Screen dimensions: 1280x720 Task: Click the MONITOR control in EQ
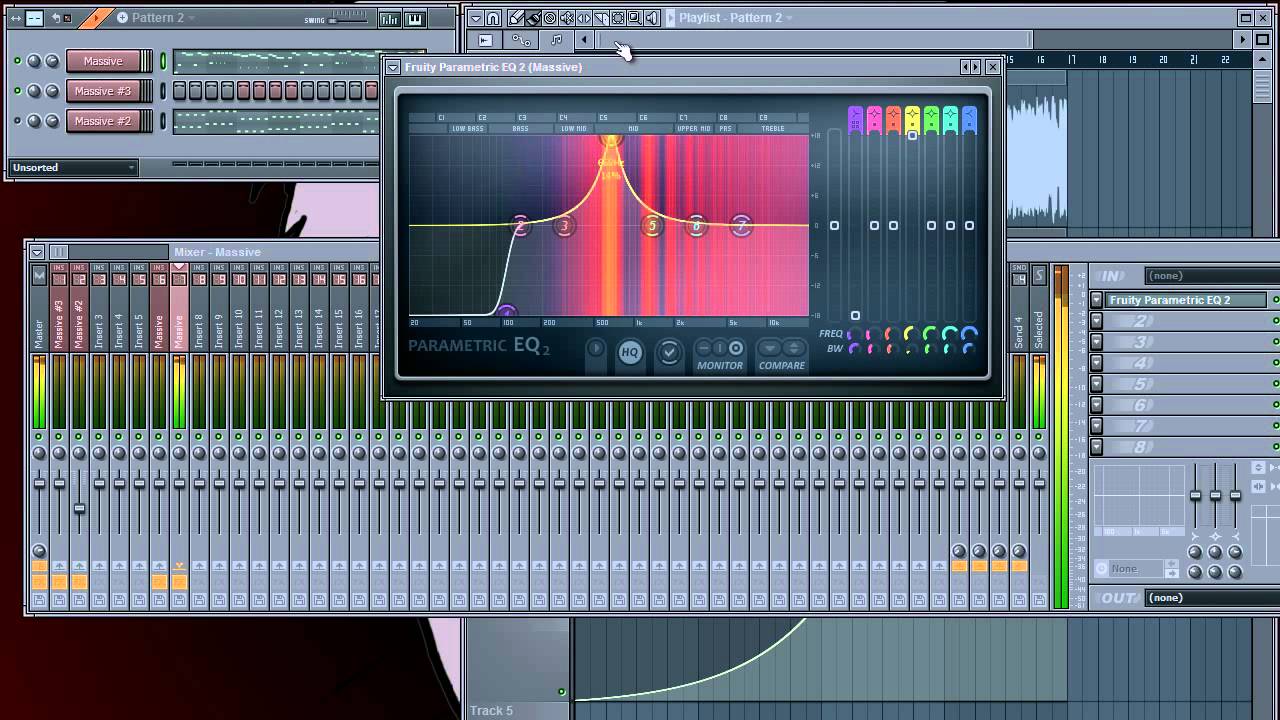[720, 354]
